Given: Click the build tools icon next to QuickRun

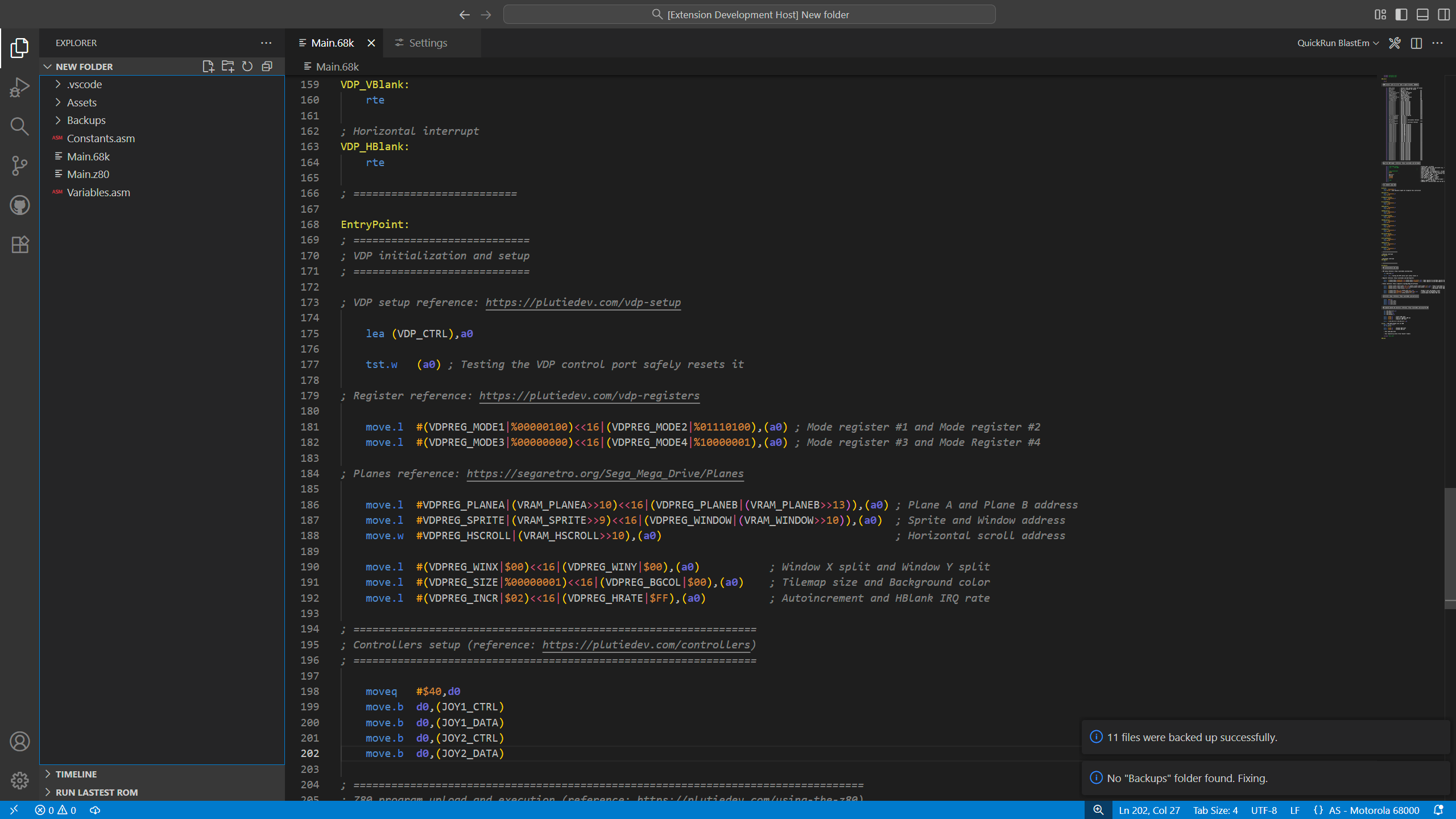Looking at the screenshot, I should (x=1395, y=43).
